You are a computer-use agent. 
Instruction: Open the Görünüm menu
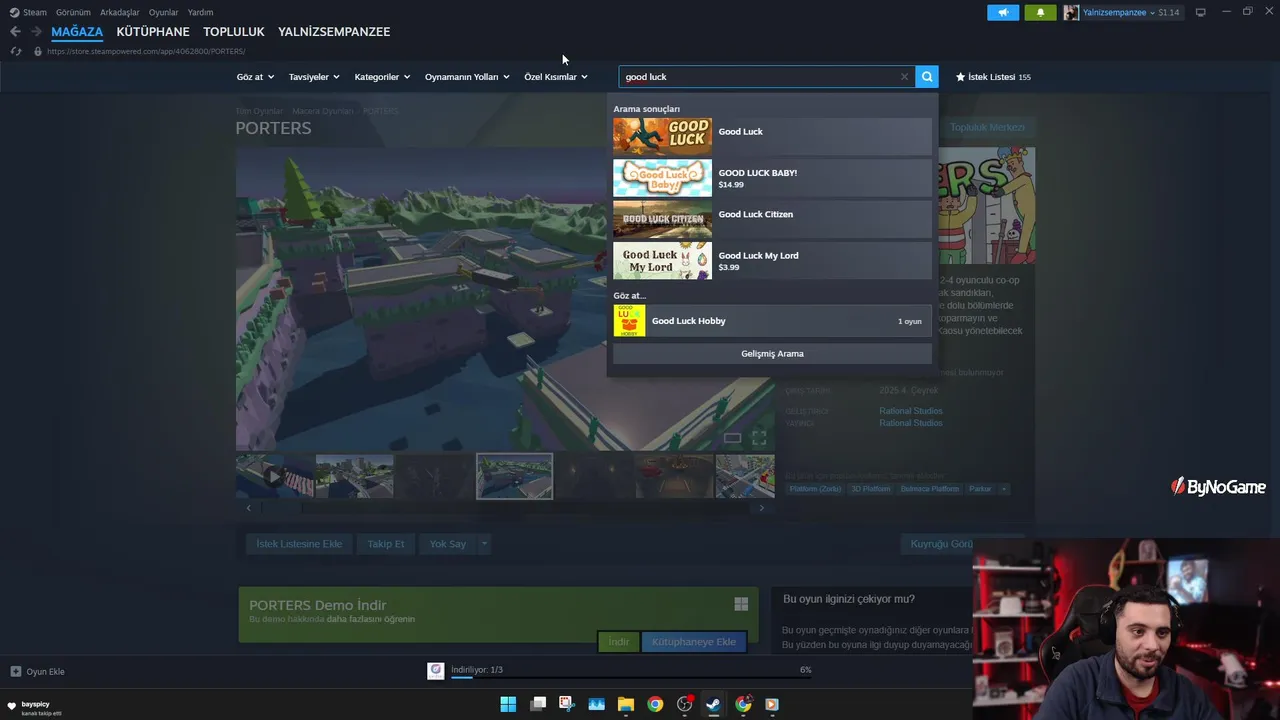click(x=73, y=12)
